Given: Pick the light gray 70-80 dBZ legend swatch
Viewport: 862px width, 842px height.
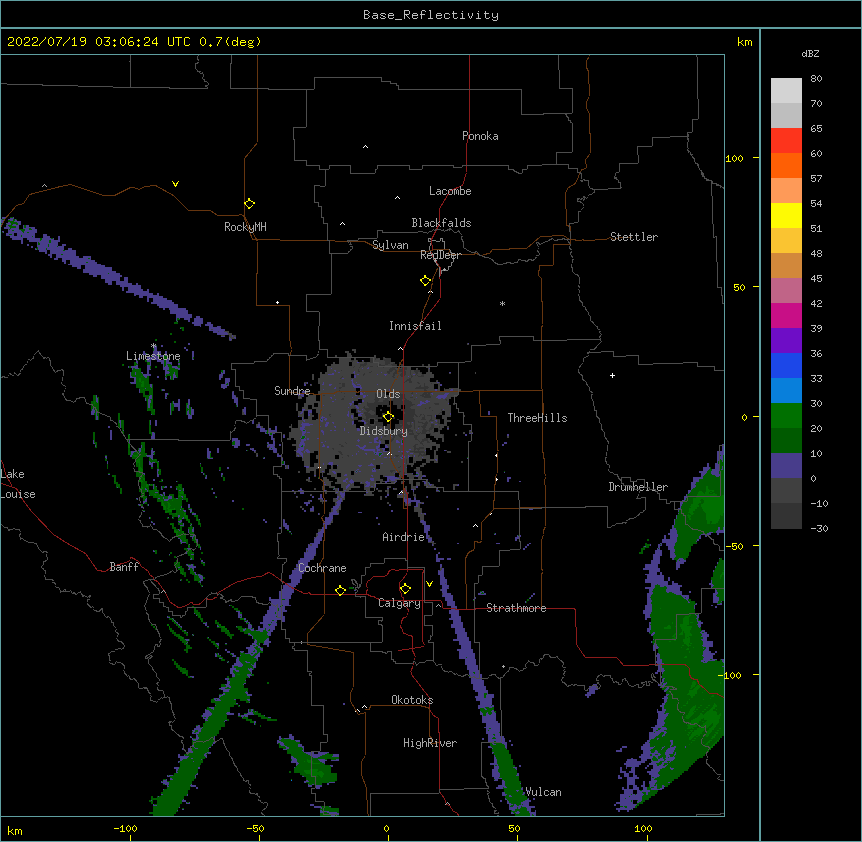Looking at the screenshot, I should [x=786, y=90].
